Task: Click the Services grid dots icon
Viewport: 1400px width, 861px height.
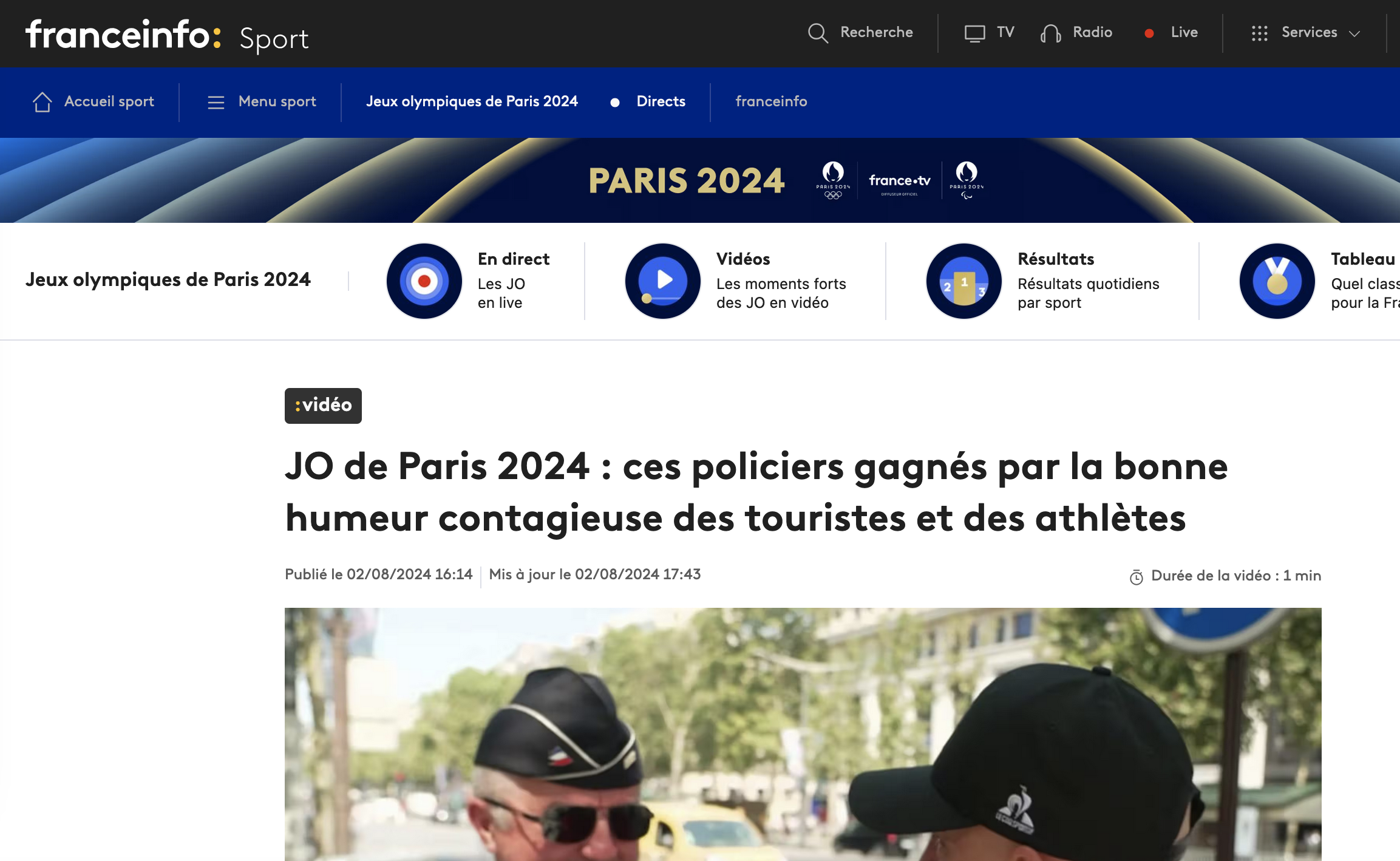Action: 1260,33
